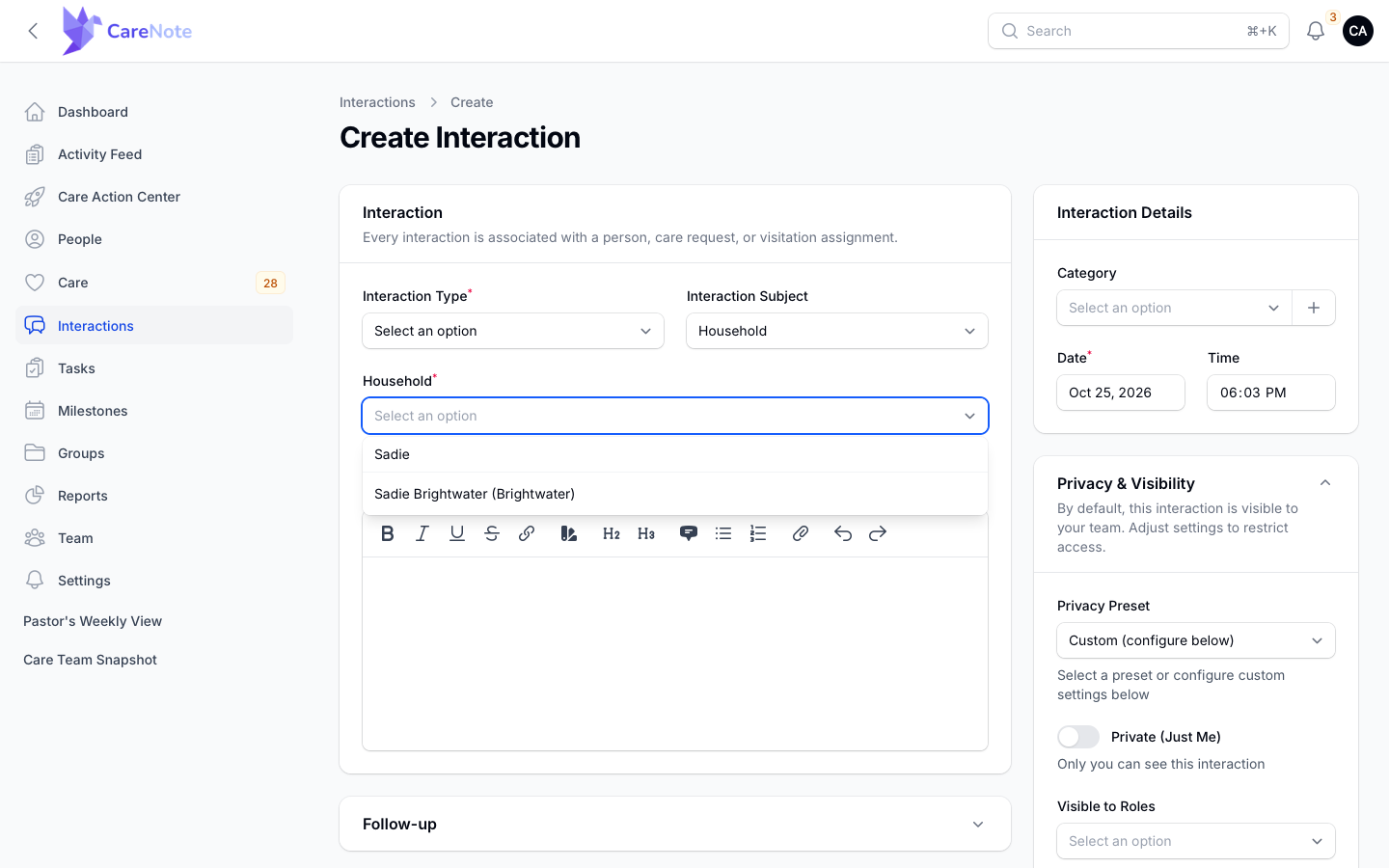This screenshot has height=868, width=1389.
Task: Apply italic formatting in the editor
Action: [x=422, y=533]
